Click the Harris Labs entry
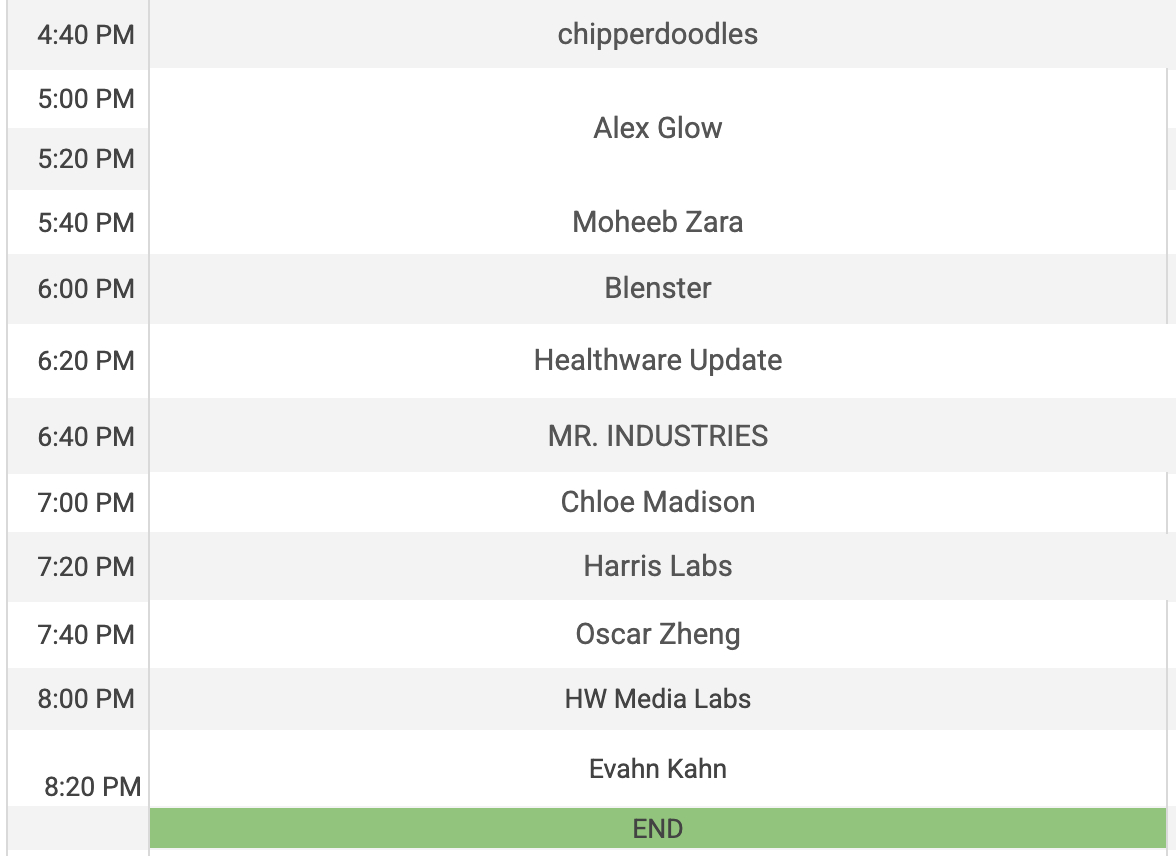This screenshot has height=856, width=1176. click(x=658, y=566)
